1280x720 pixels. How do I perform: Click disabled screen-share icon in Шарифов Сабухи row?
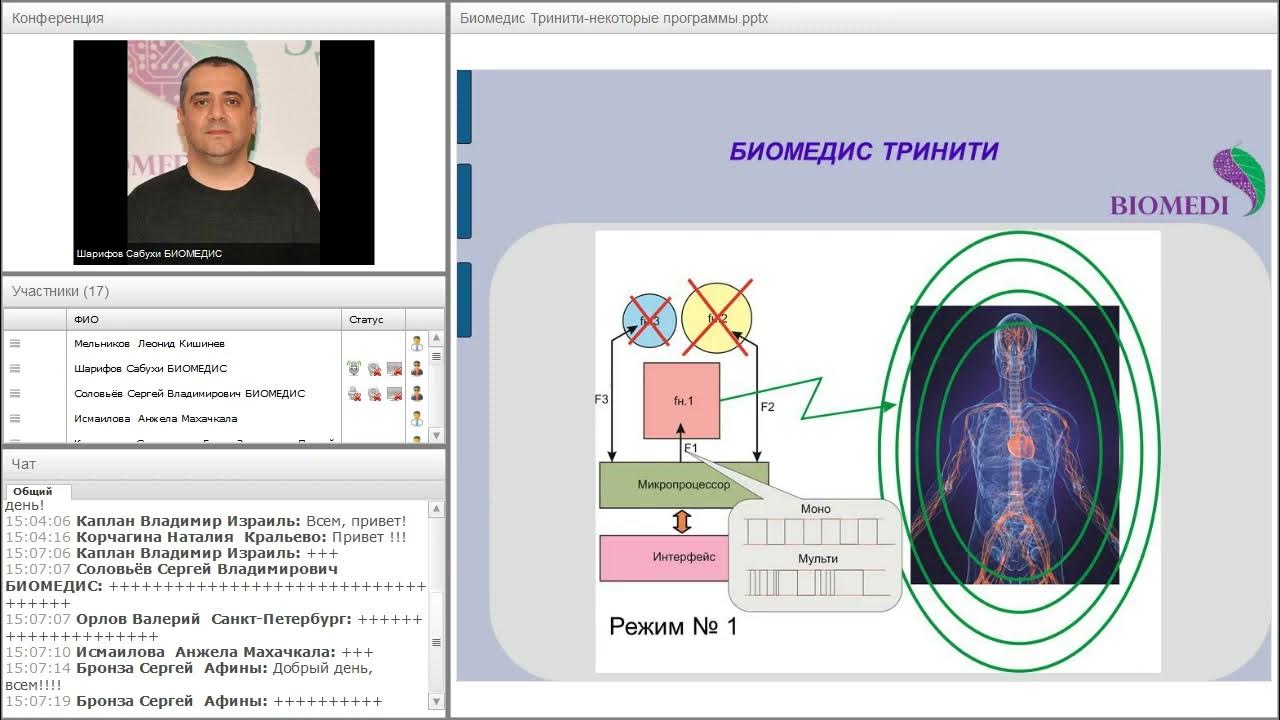point(394,369)
